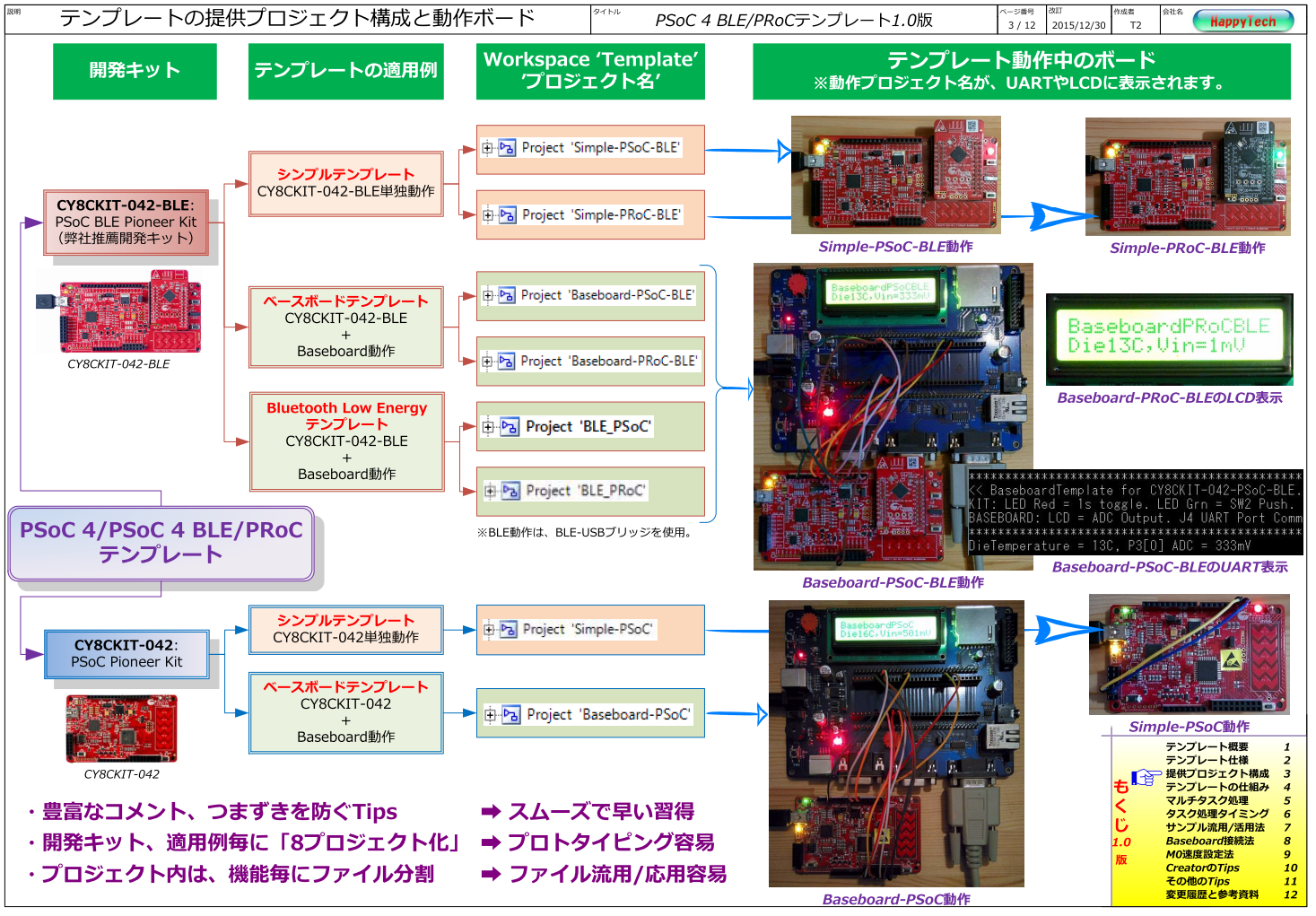The image size is (1316, 916).
Task: Click the Simple-PSoC-BLE project icon
Action: tap(509, 146)
